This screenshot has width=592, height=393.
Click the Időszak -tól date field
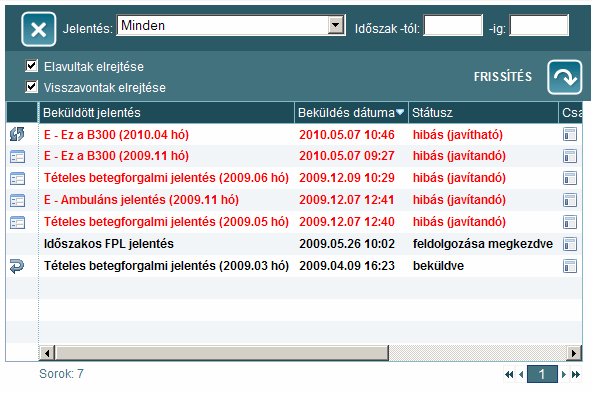click(x=453, y=26)
